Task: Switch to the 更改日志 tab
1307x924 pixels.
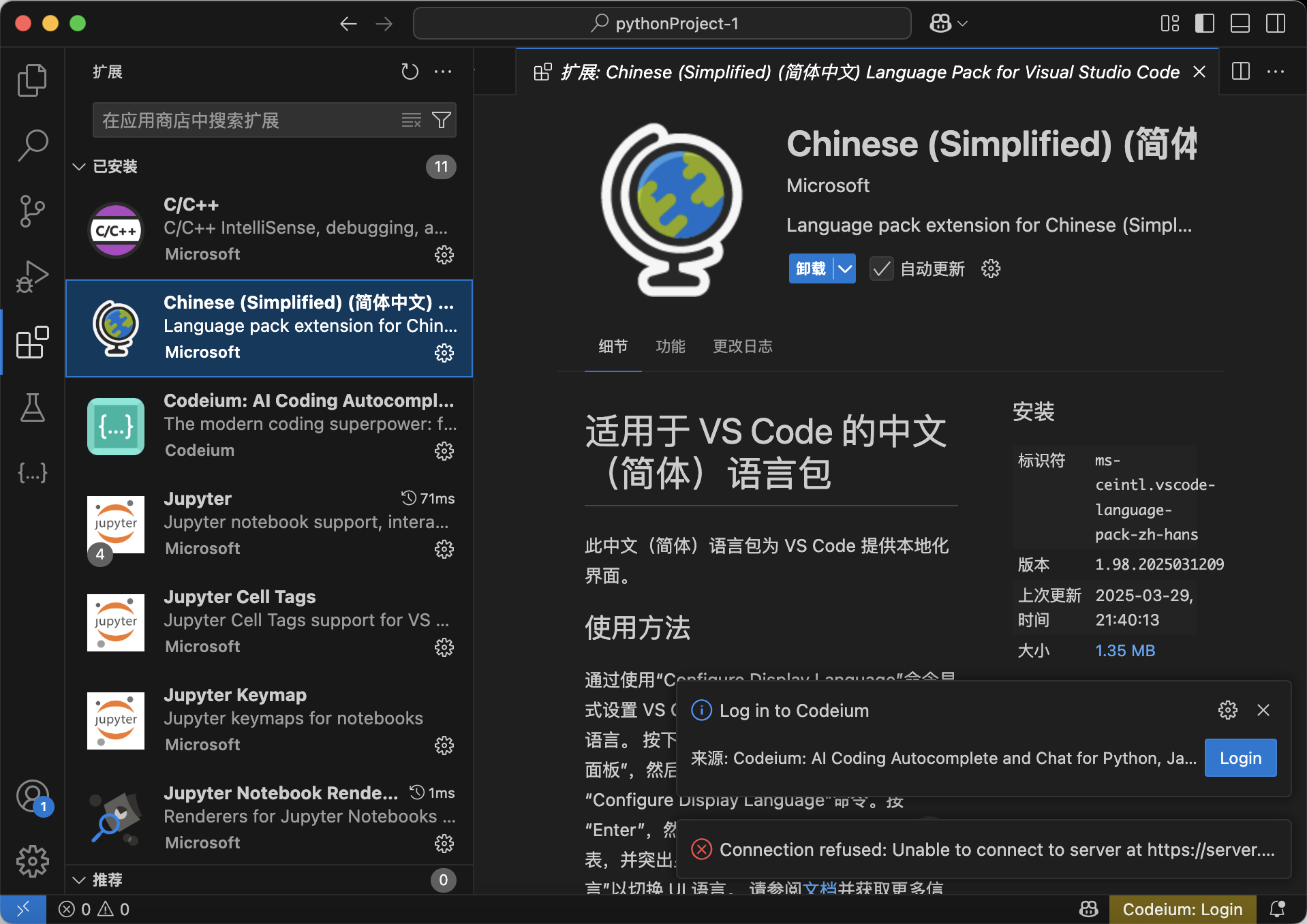Action: click(x=743, y=346)
